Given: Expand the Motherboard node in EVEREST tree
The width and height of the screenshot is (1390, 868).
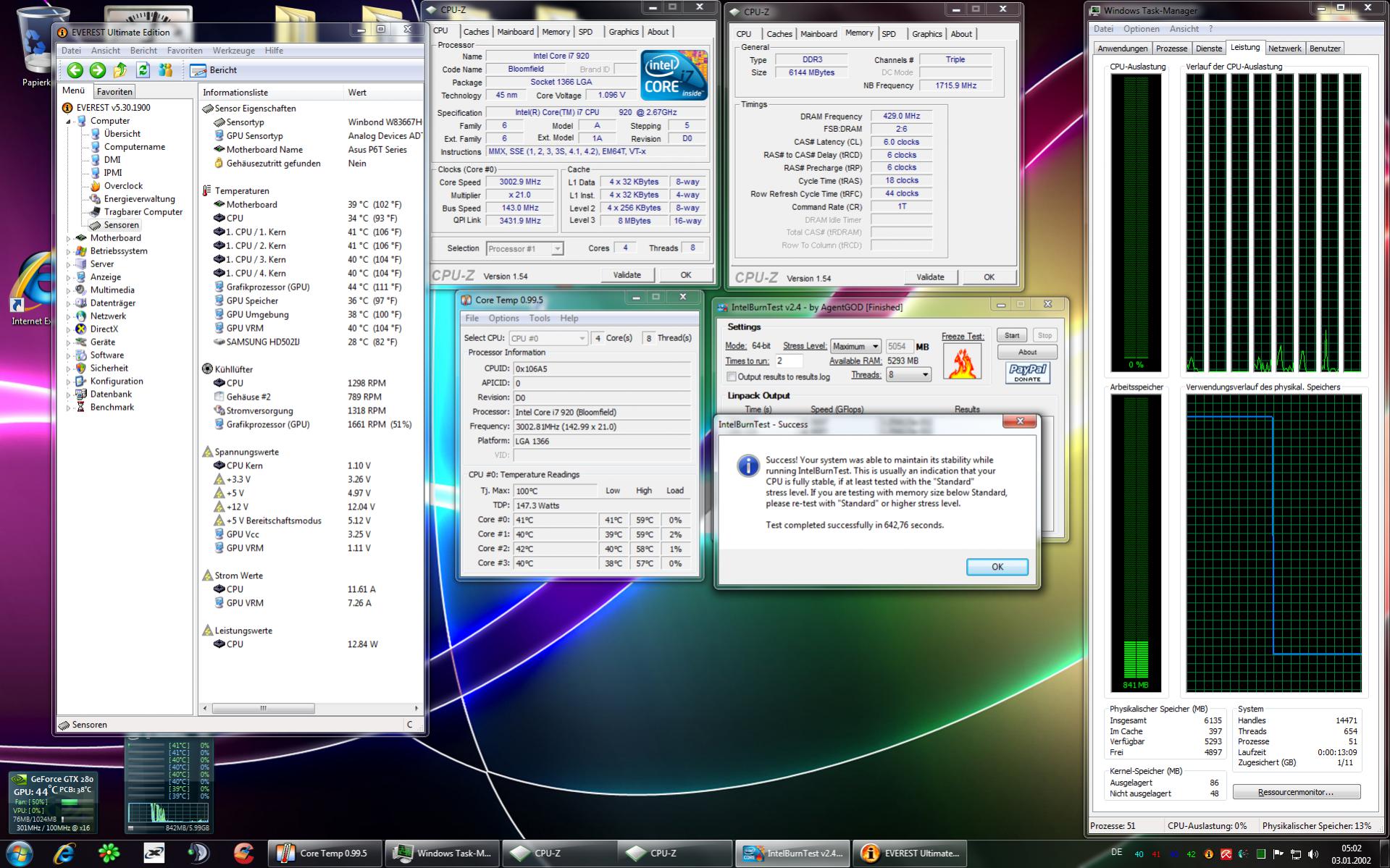Looking at the screenshot, I should click(x=70, y=238).
